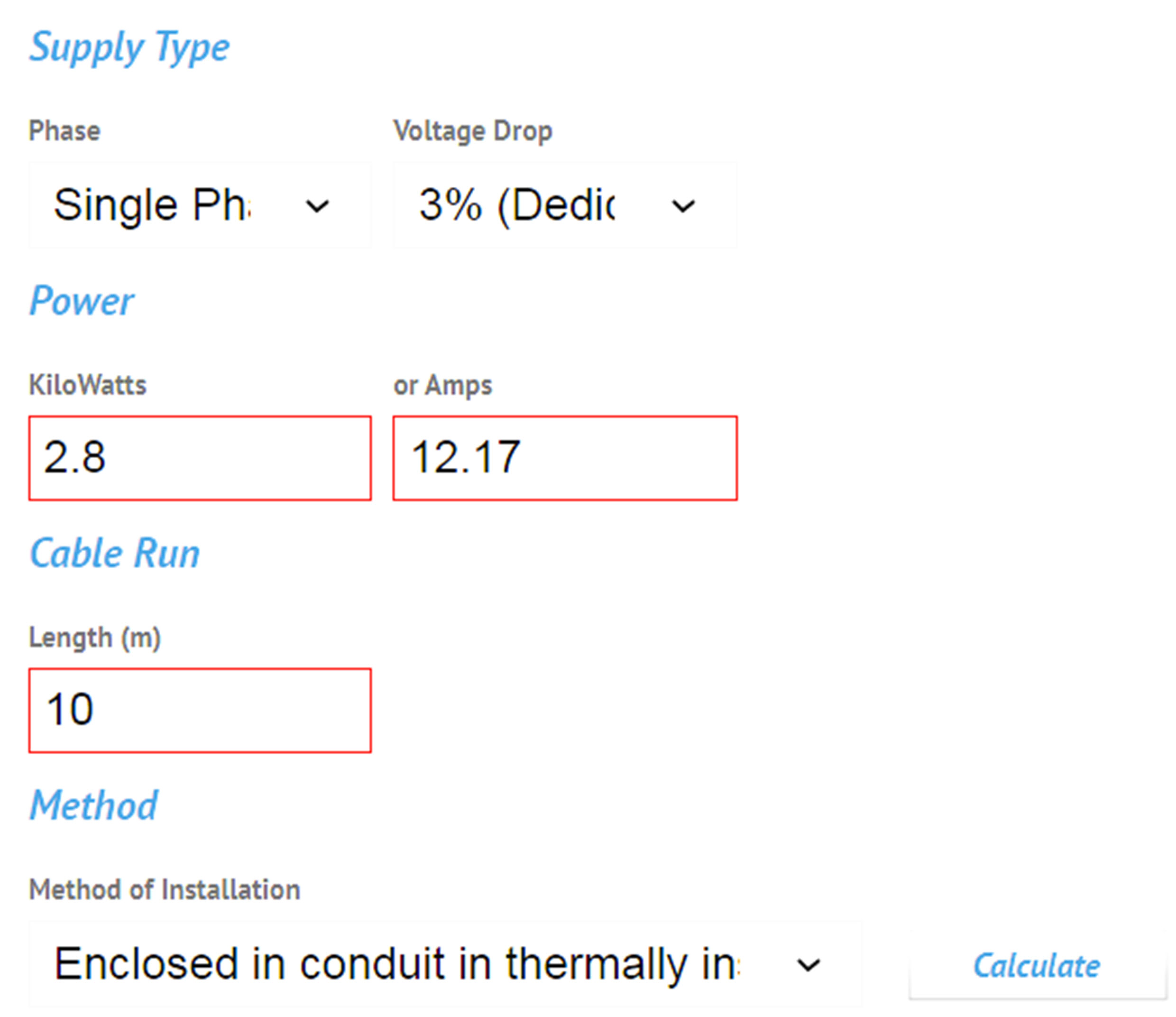The height and width of the screenshot is (1017, 1176).
Task: Click the chevron arrow of Voltage Drop selector
Action: 683,205
